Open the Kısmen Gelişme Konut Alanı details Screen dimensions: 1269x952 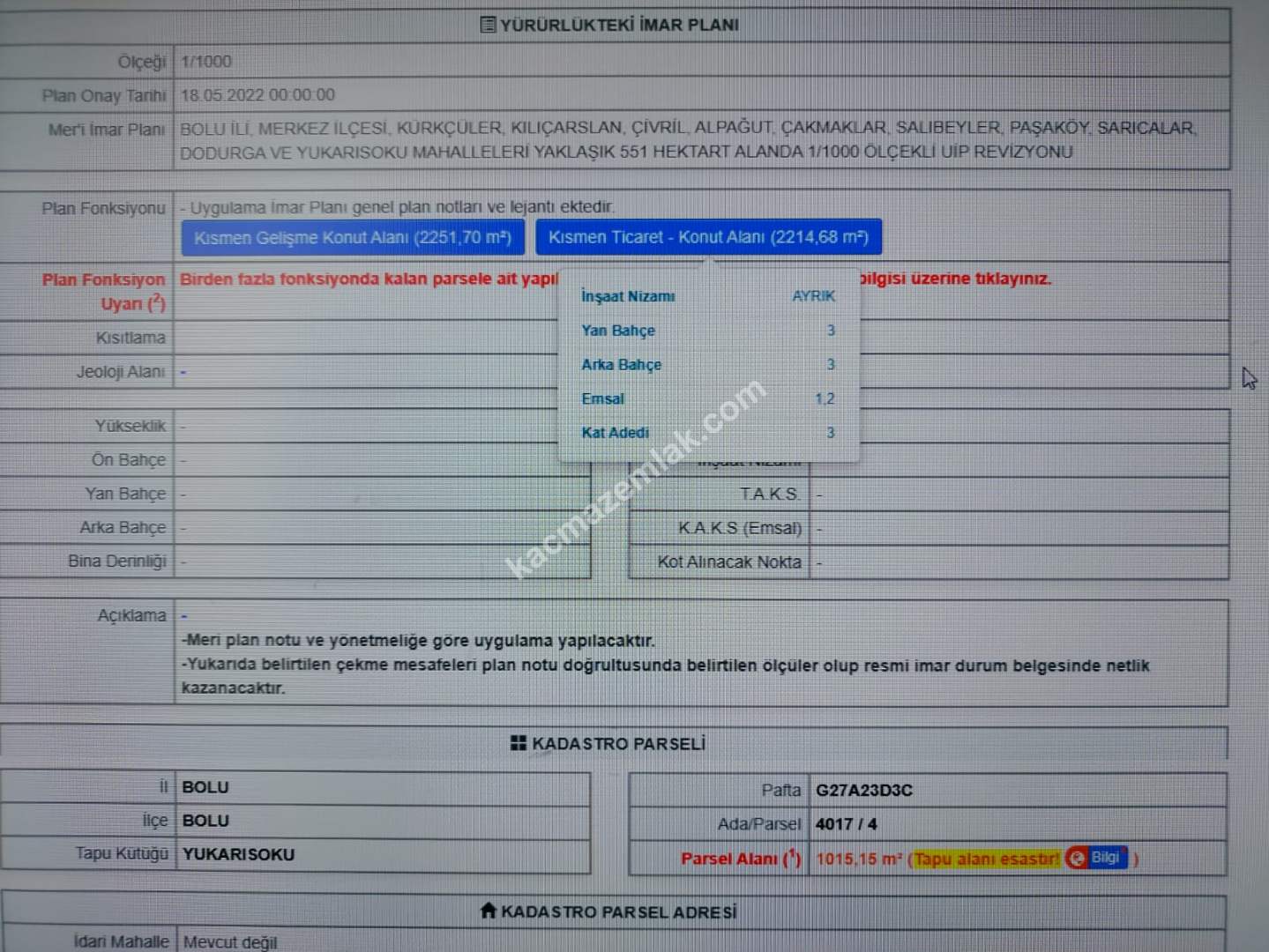(x=353, y=238)
